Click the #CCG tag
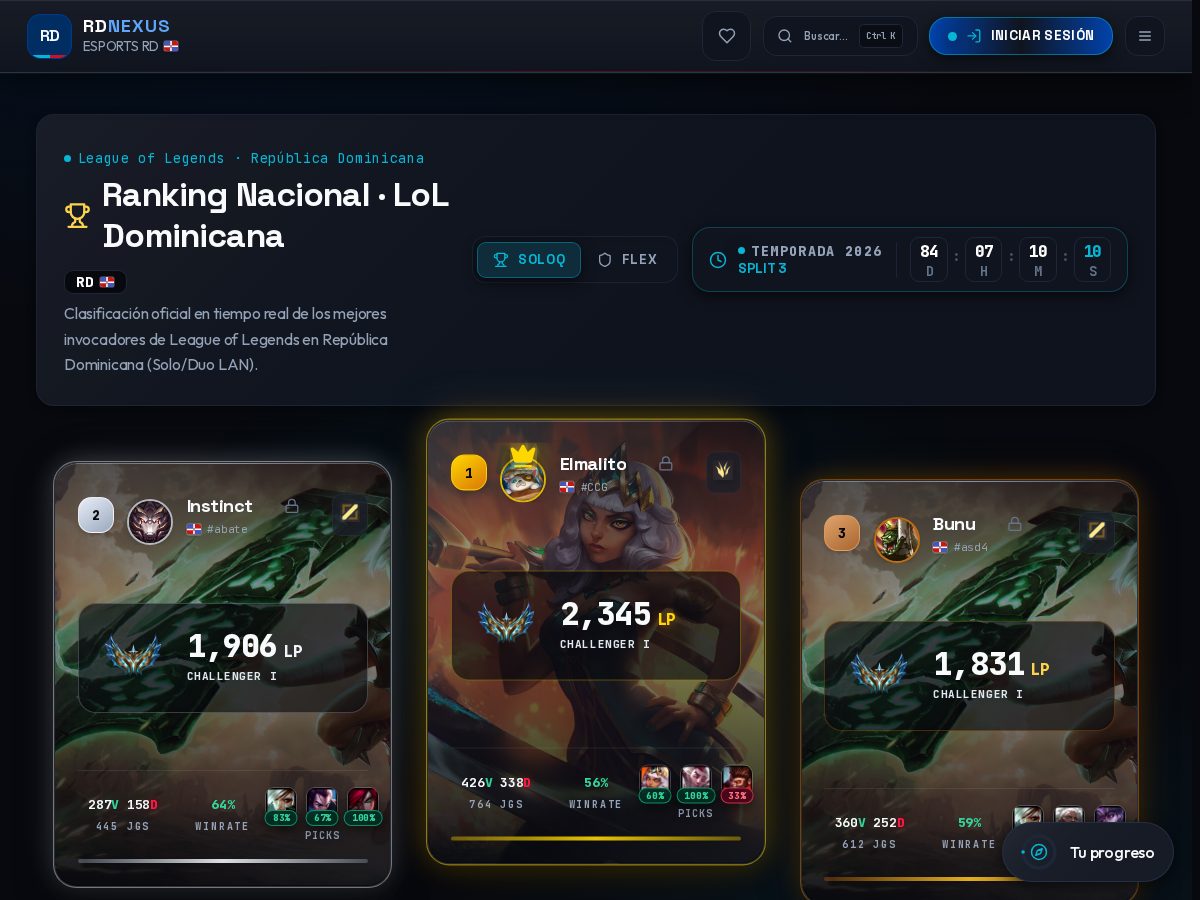1200x900 pixels. (594, 487)
